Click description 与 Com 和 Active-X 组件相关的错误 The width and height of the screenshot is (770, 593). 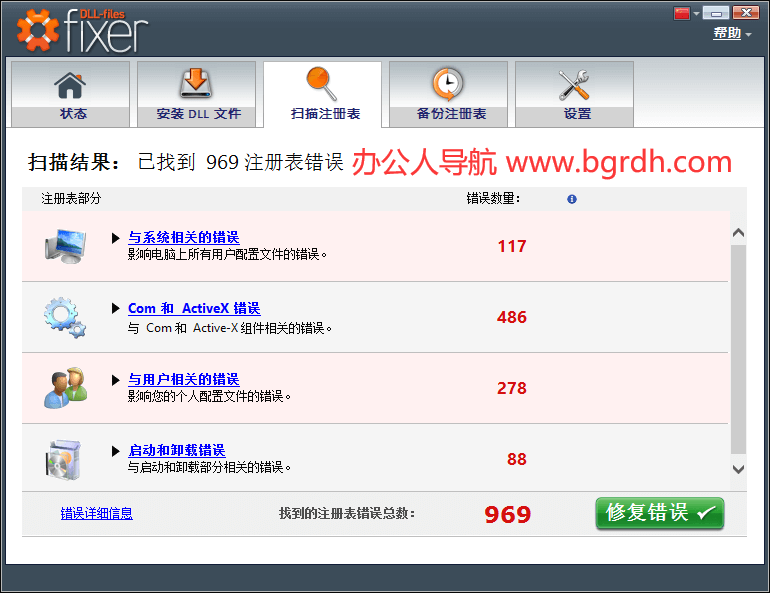230,328
